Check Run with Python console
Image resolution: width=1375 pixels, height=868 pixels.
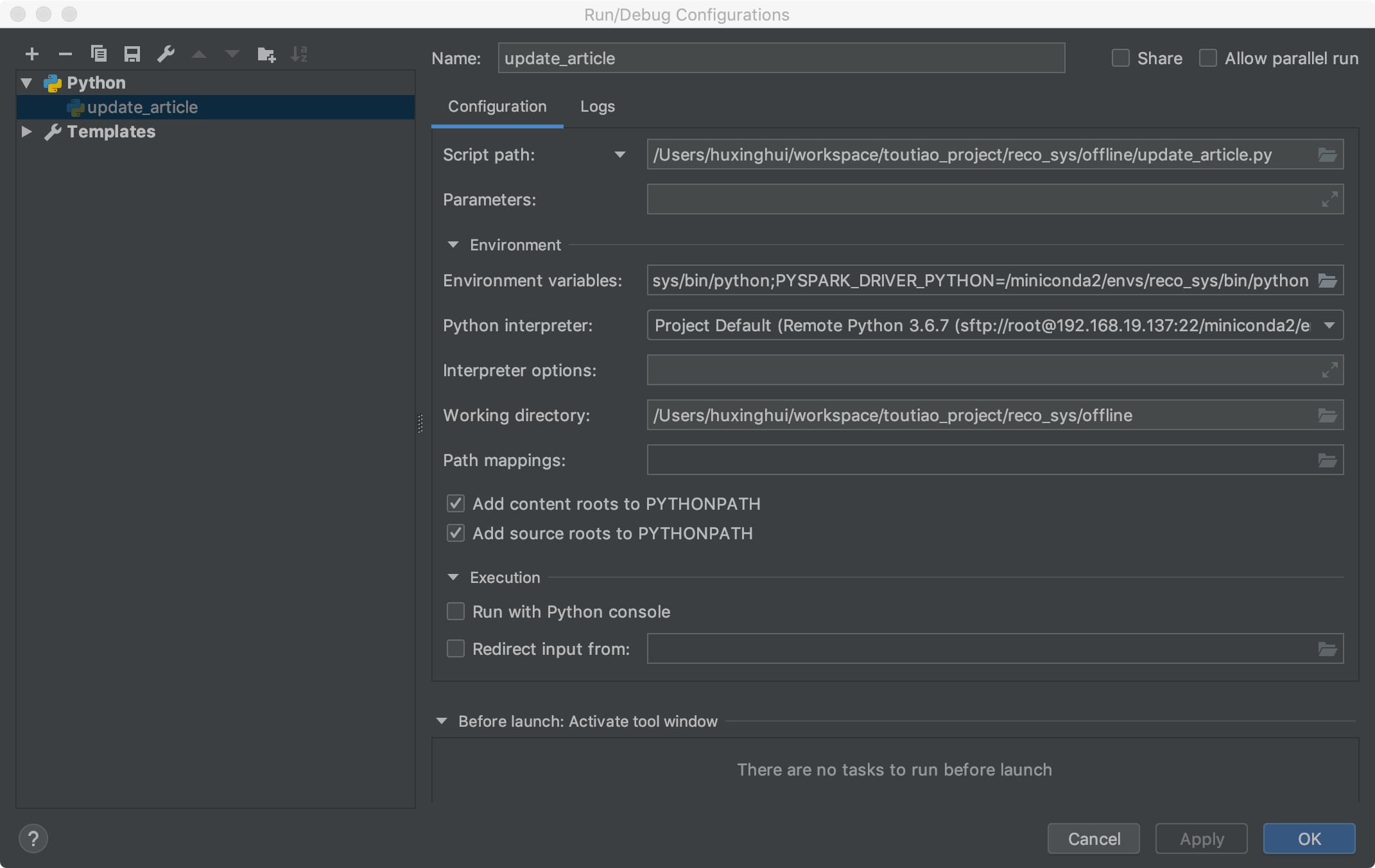click(x=456, y=612)
